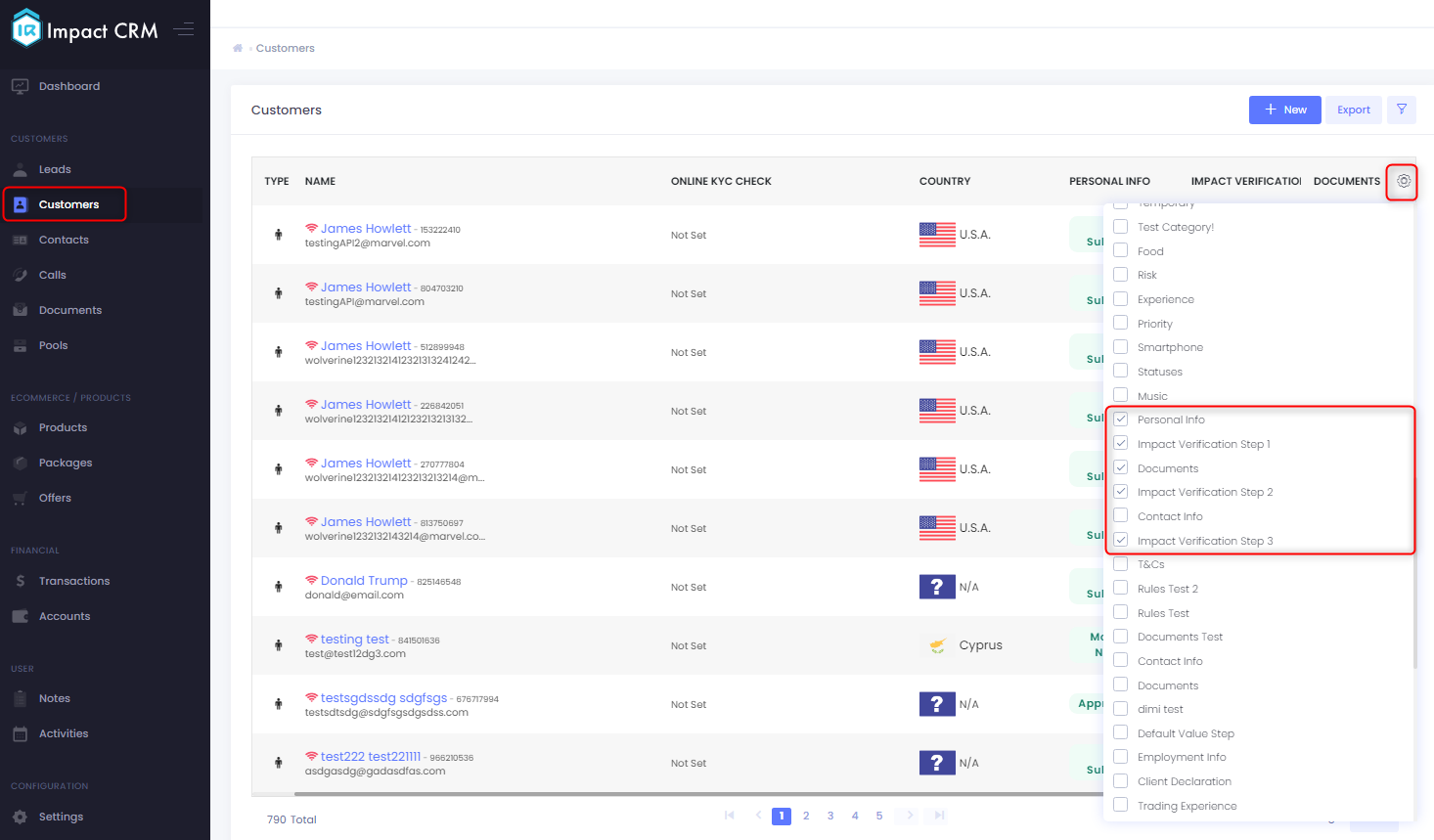Open the column settings gear icon
Screen dimensions: 1434x840
pyautogui.click(x=1404, y=181)
